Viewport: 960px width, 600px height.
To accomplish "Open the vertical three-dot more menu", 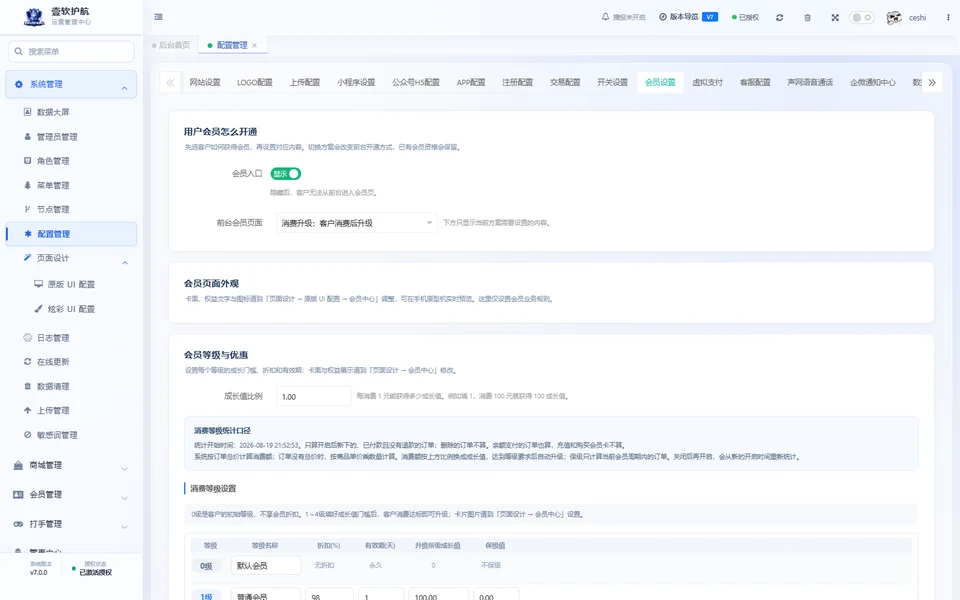I will (x=948, y=18).
